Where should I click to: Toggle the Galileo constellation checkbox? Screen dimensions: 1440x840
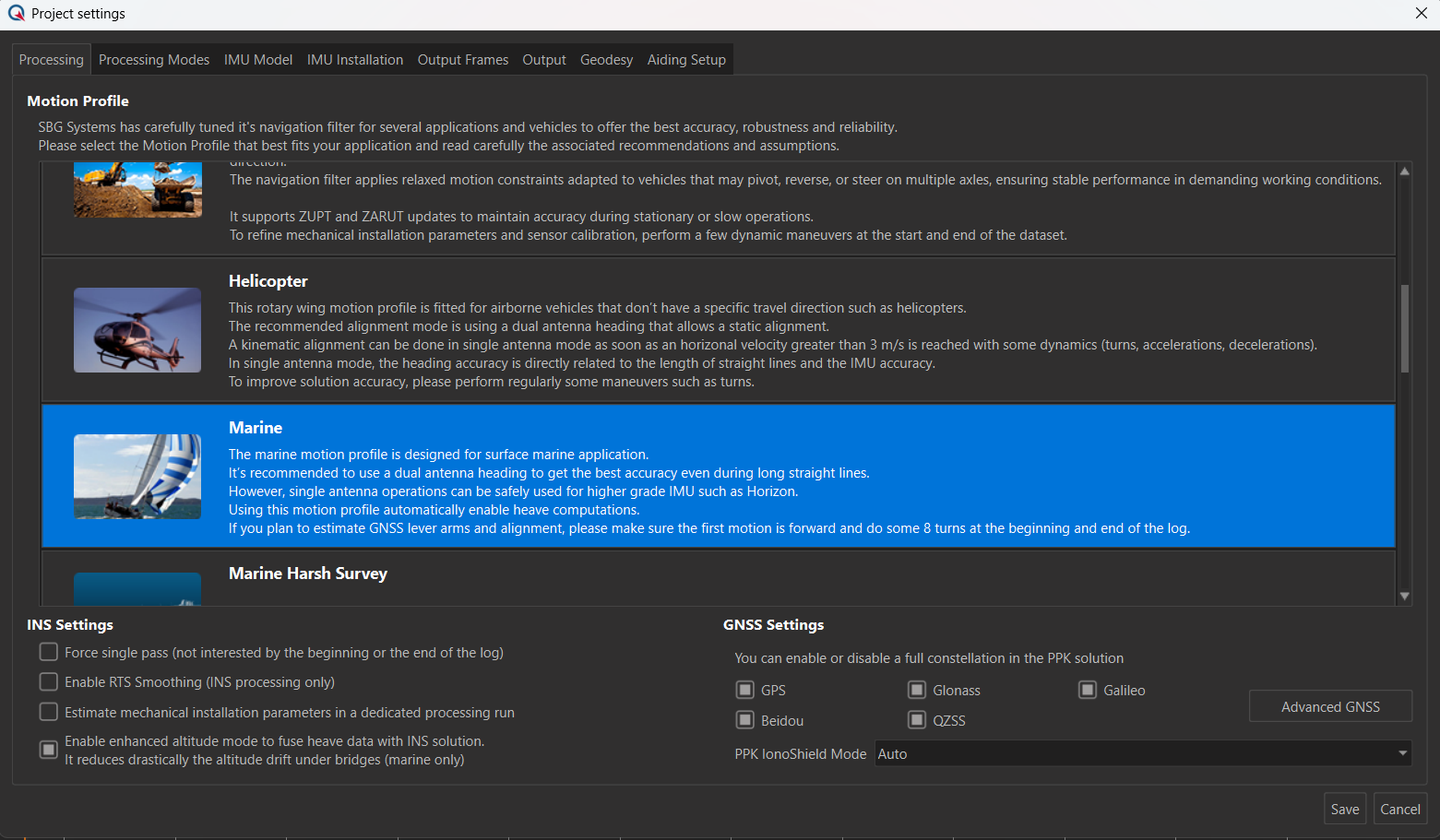1088,691
